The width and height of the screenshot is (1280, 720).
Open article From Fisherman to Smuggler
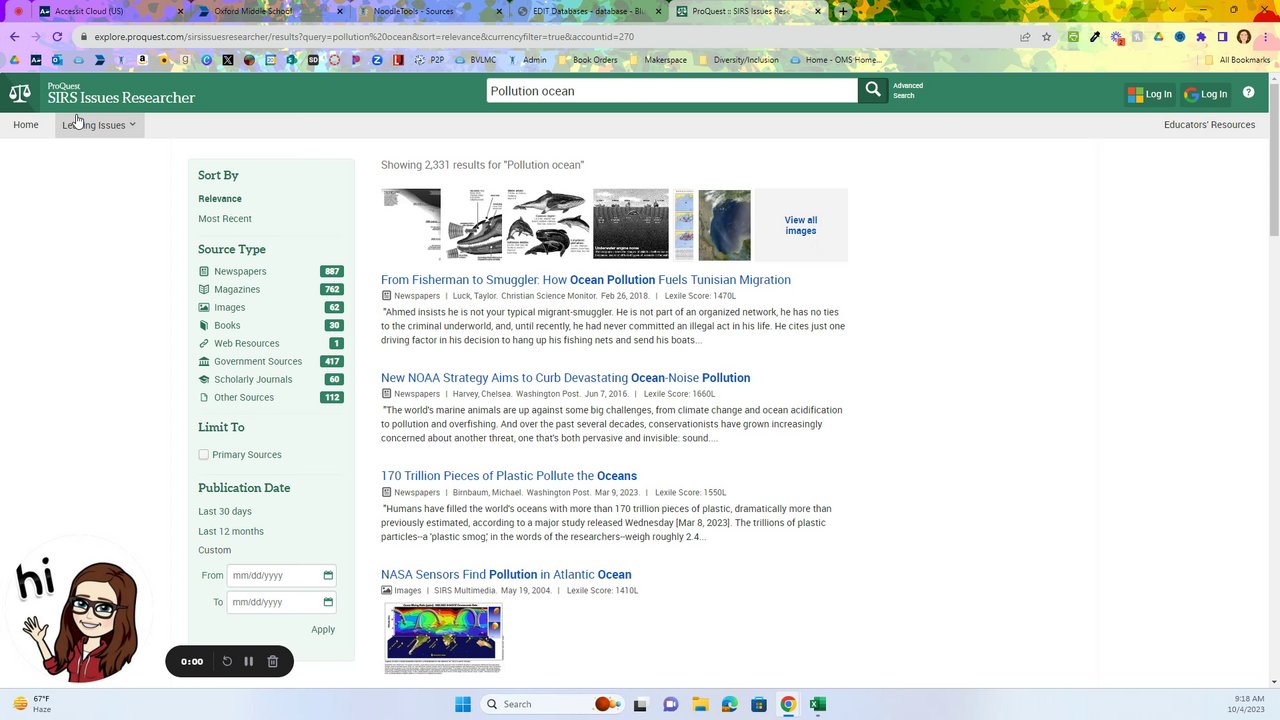[x=586, y=280]
